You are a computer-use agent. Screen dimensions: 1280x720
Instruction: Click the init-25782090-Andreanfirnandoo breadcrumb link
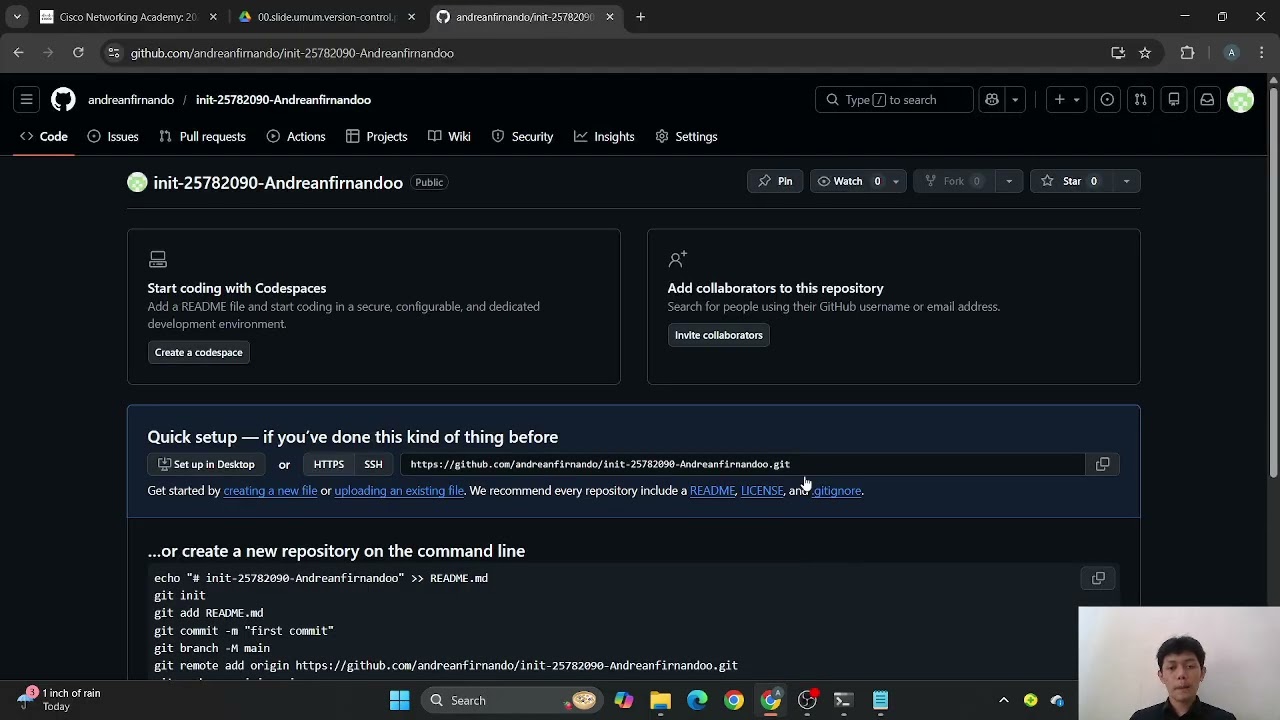click(x=283, y=100)
